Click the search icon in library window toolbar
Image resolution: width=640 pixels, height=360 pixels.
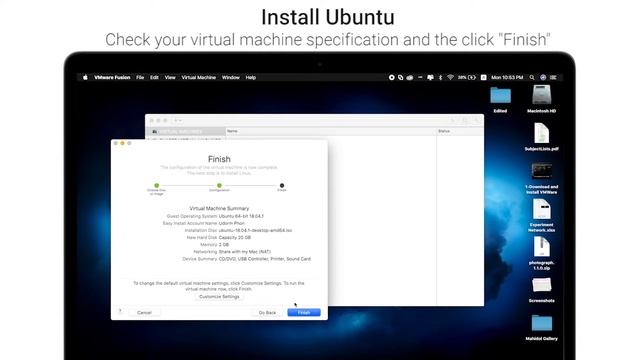pyautogui.click(x=476, y=120)
